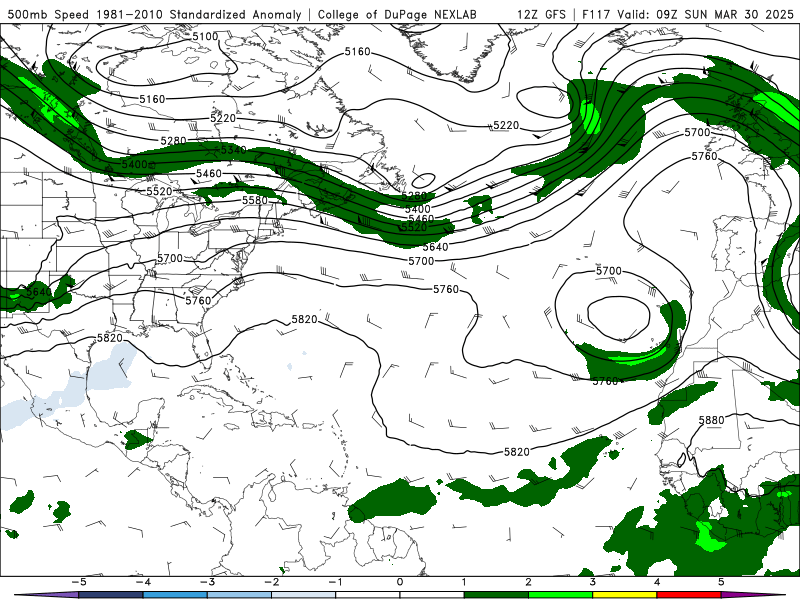The width and height of the screenshot is (800, 600).
Task: Click the 5640 label over the southwest US
Action: (x=38, y=292)
